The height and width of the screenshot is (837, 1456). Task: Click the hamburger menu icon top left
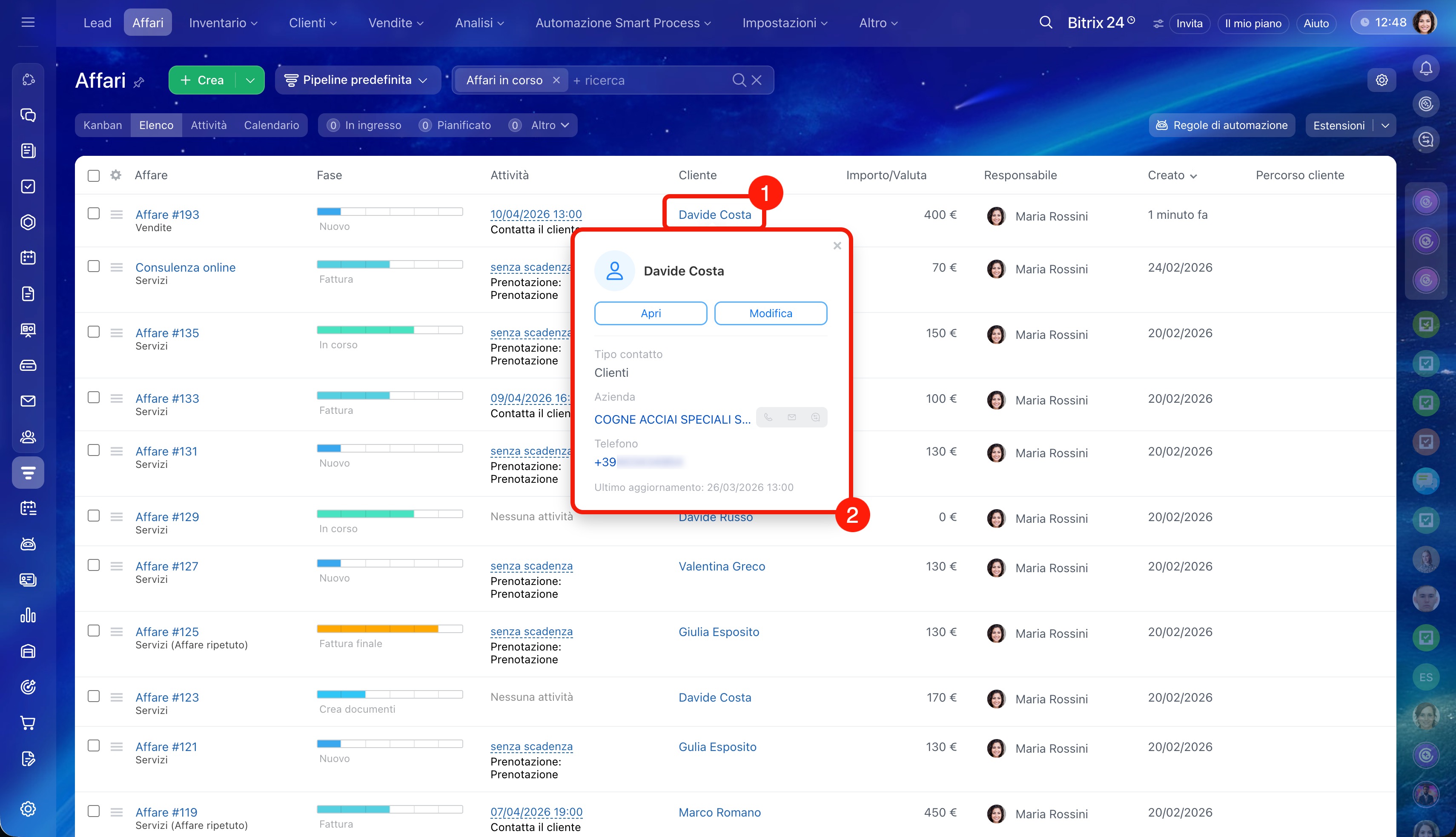(x=28, y=23)
